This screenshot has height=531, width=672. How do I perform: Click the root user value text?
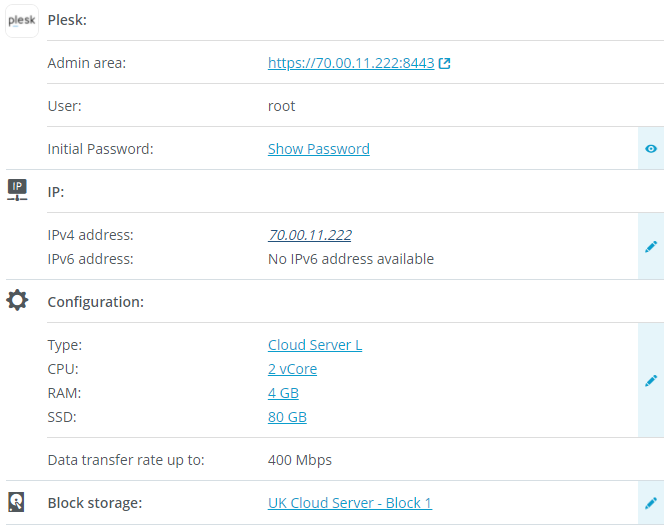coord(281,106)
